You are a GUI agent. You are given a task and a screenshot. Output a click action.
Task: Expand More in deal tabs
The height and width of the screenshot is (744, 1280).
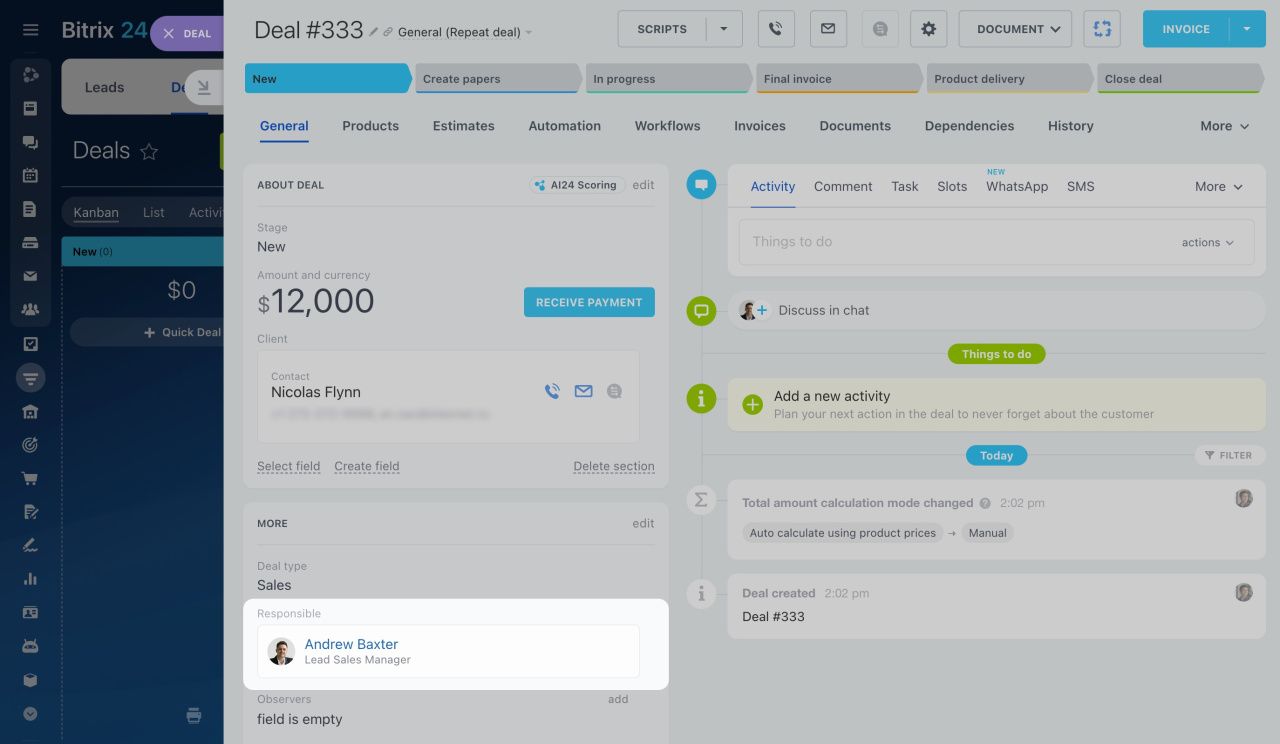click(x=1225, y=126)
